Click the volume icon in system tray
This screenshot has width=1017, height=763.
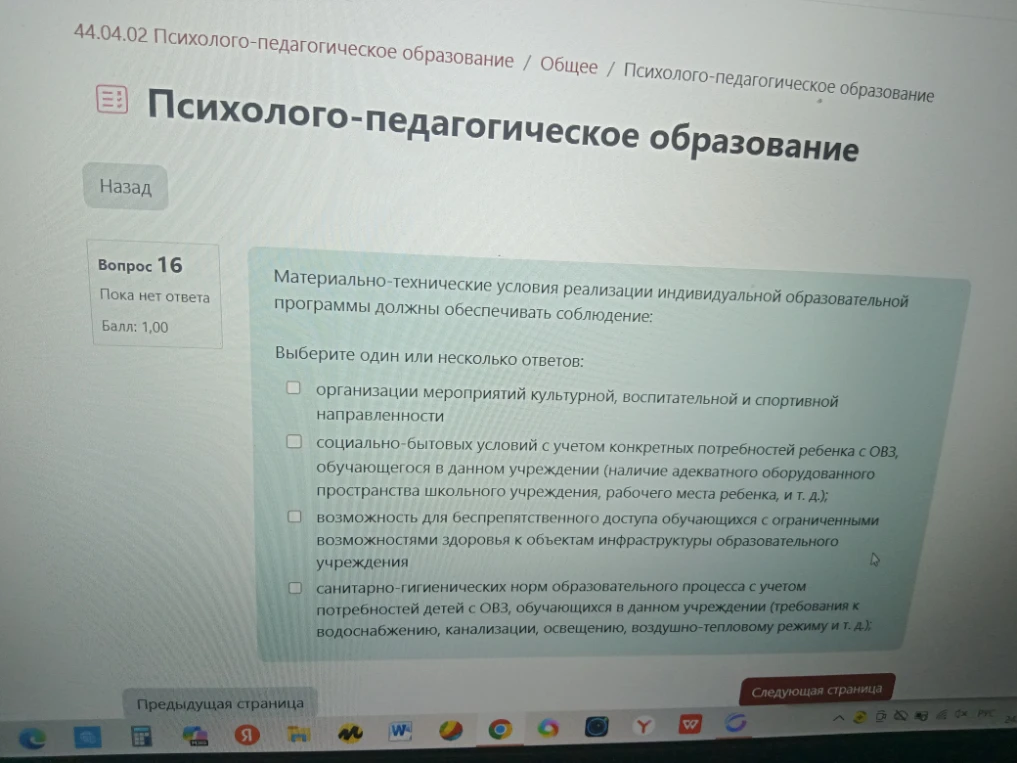click(x=961, y=714)
